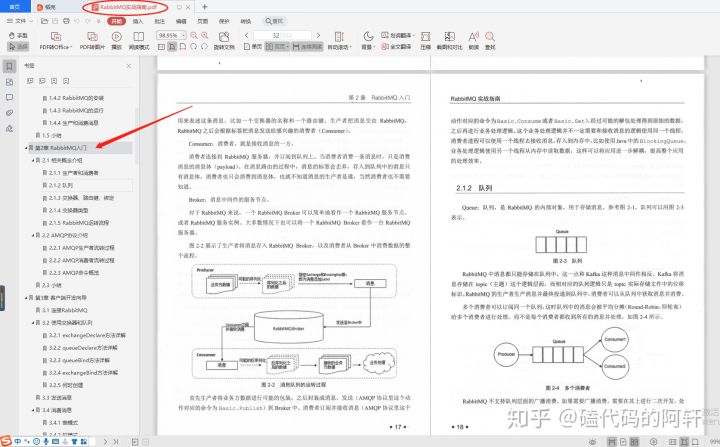Open bookmark 3.2.1 exchangeDeclare
720x447 pixels.
pyautogui.click(x=84, y=335)
